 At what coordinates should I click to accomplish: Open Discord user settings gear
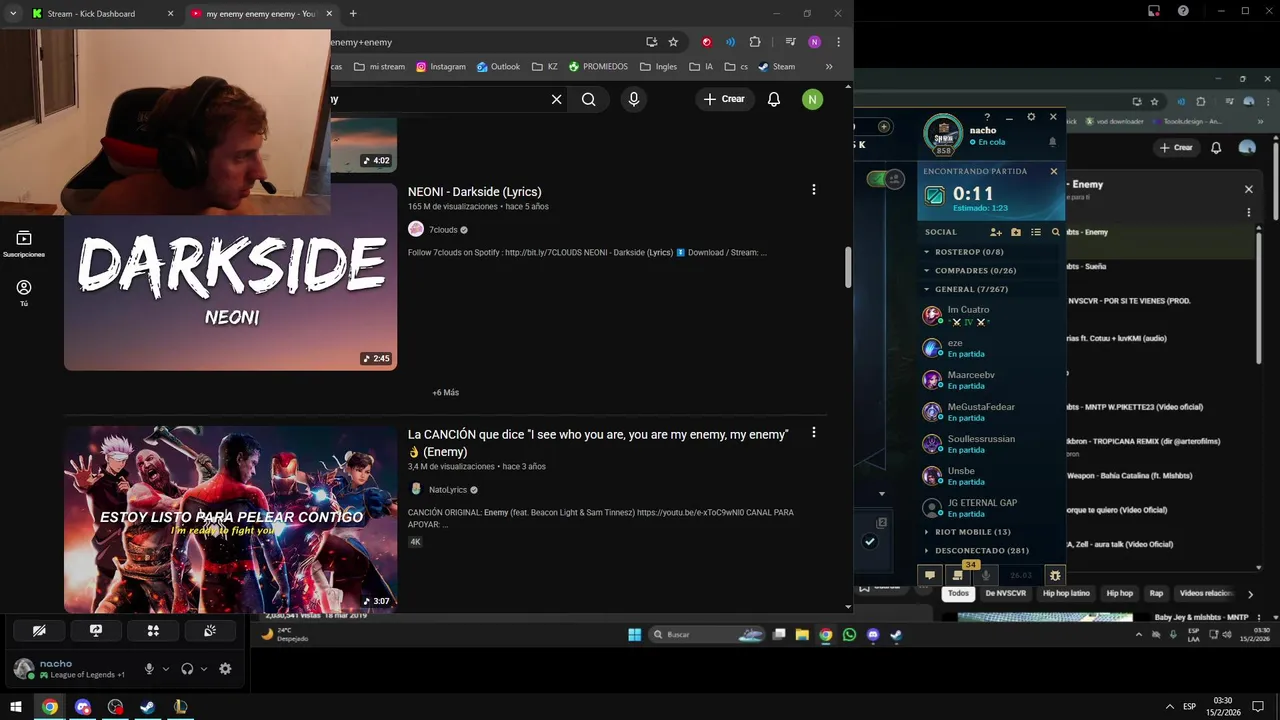[x=225, y=669]
